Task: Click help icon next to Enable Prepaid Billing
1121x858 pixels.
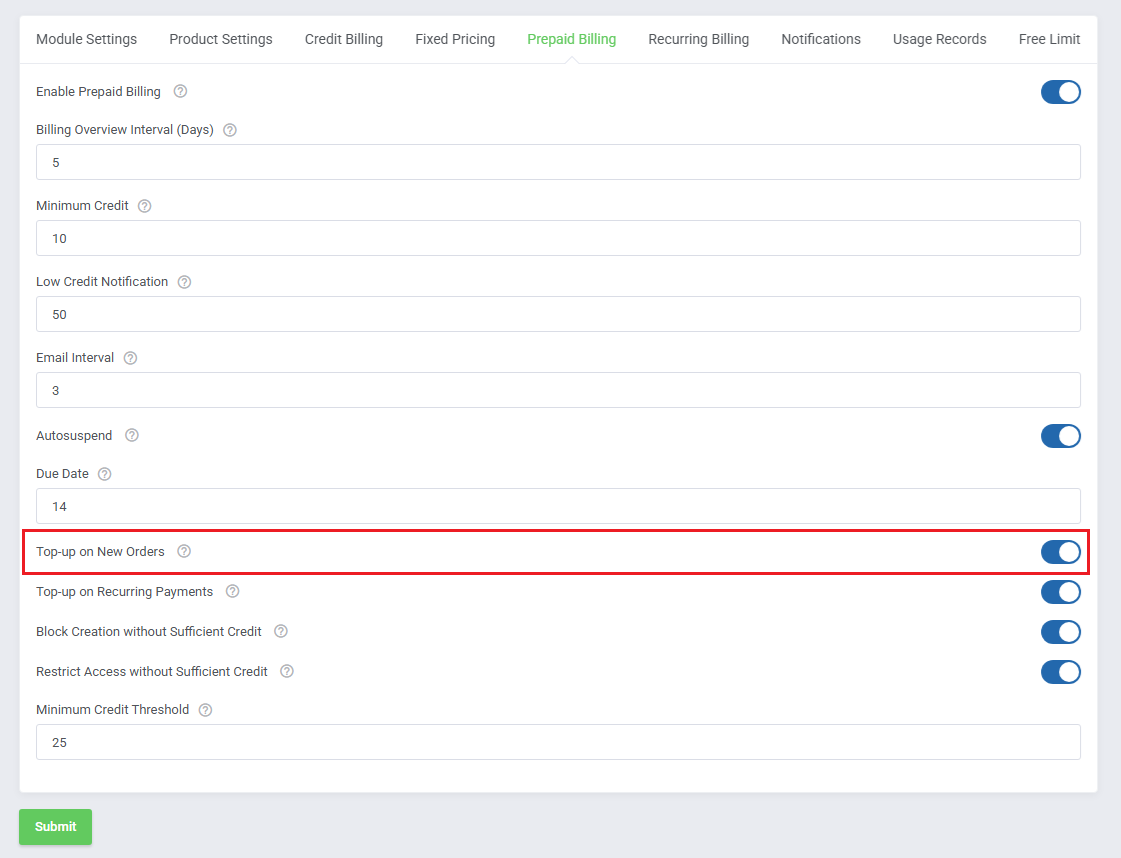Action: pyautogui.click(x=180, y=92)
